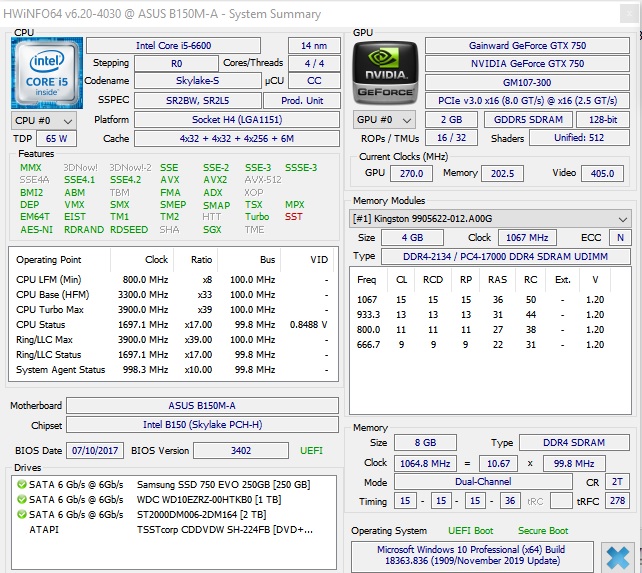
Task: Click the AES-NI feature flag
Action: click(x=36, y=229)
